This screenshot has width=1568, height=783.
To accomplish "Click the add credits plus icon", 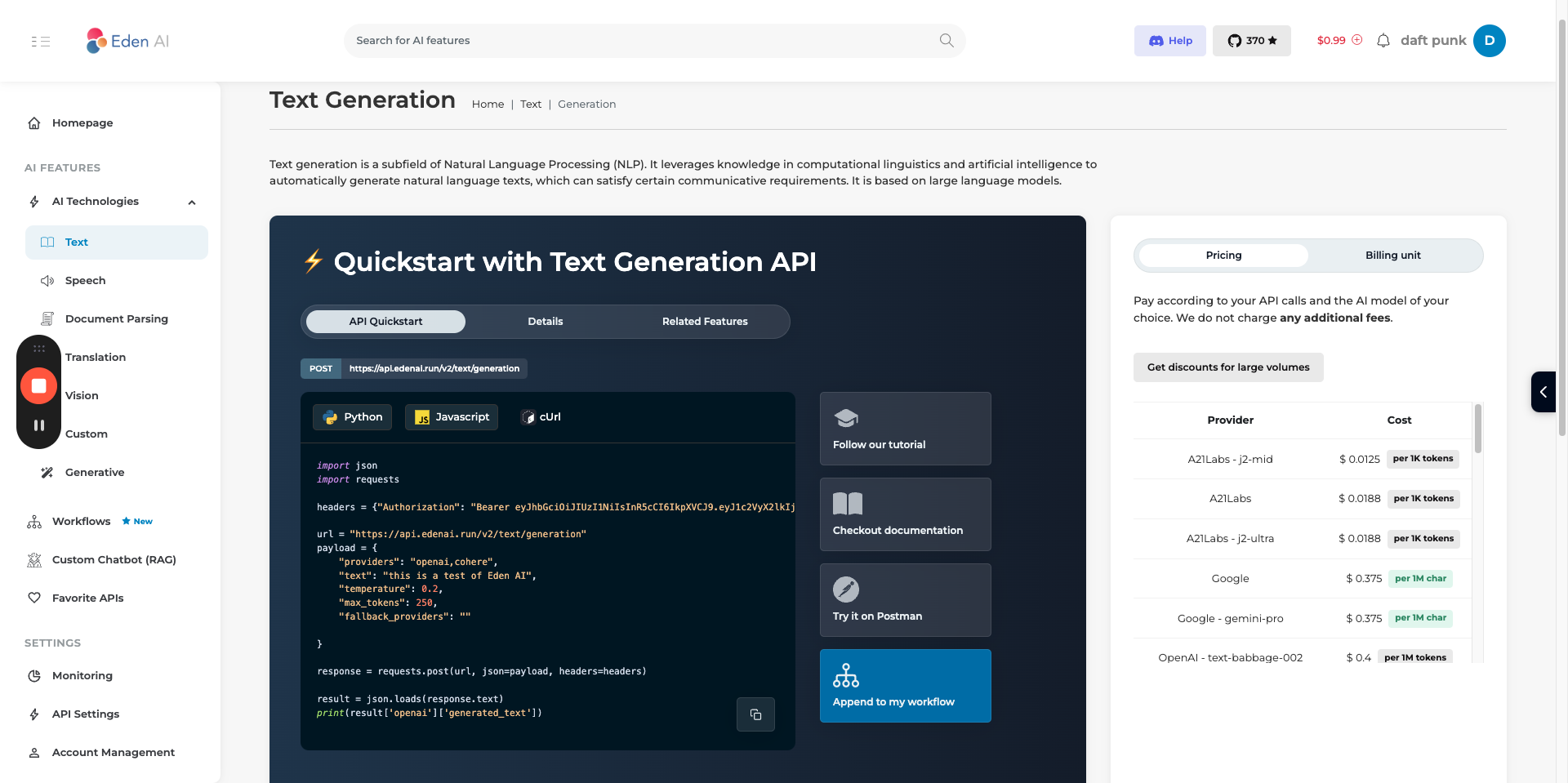I will tap(1357, 40).
